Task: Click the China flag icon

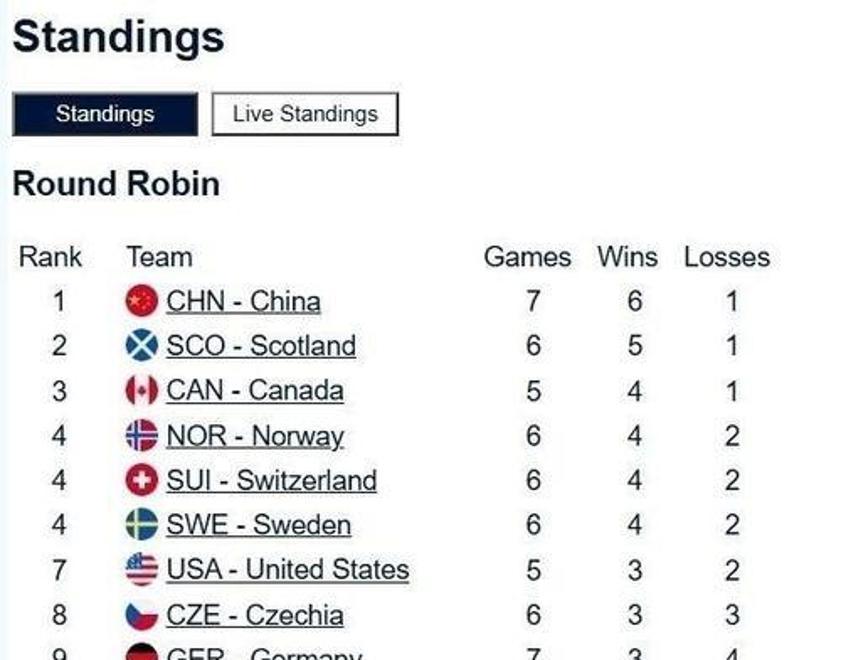Action: 142,301
